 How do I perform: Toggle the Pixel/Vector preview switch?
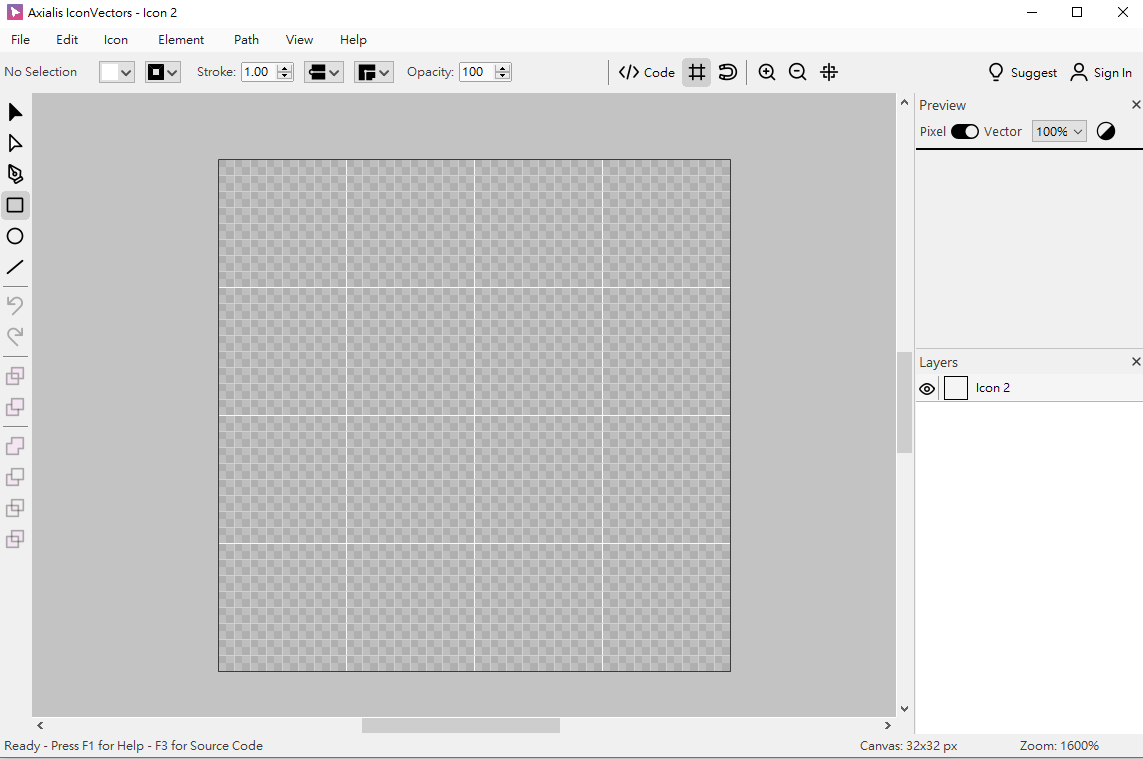click(965, 132)
